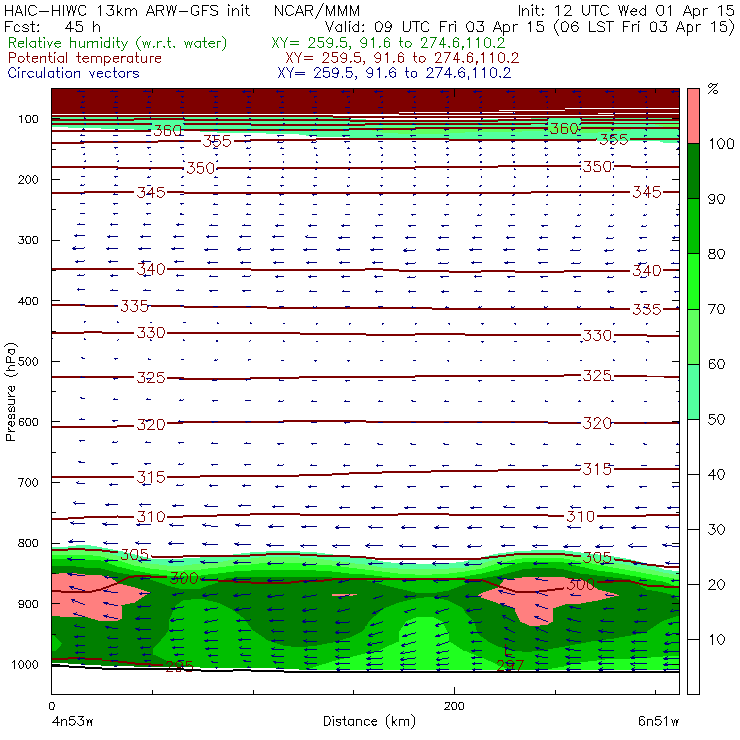The image size is (740, 740).
Task: Click the '700' pressure axis tick label
Action: [x=28, y=483]
